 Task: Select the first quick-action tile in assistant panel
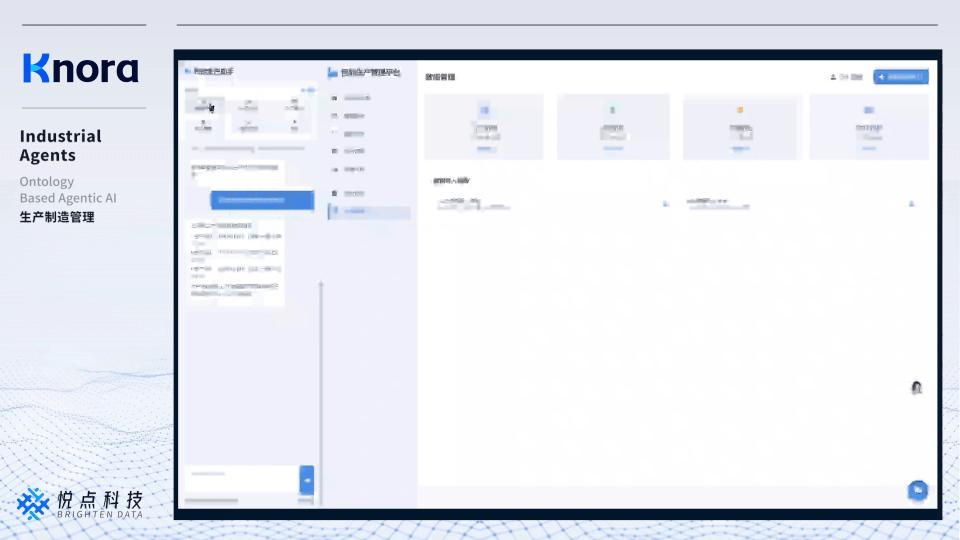pyautogui.click(x=204, y=105)
